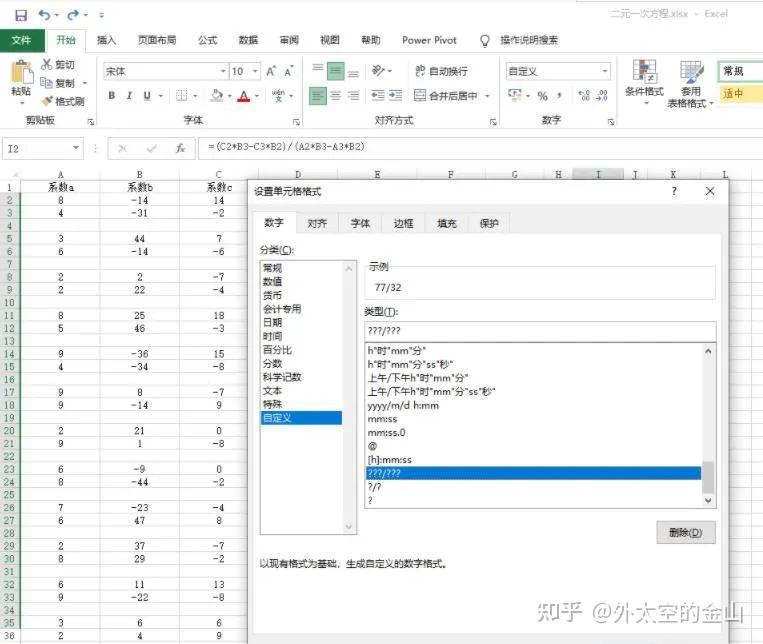Viewport: 763px width, 644px height.
Task: Decrease font size with the smaller A
Action: point(289,72)
